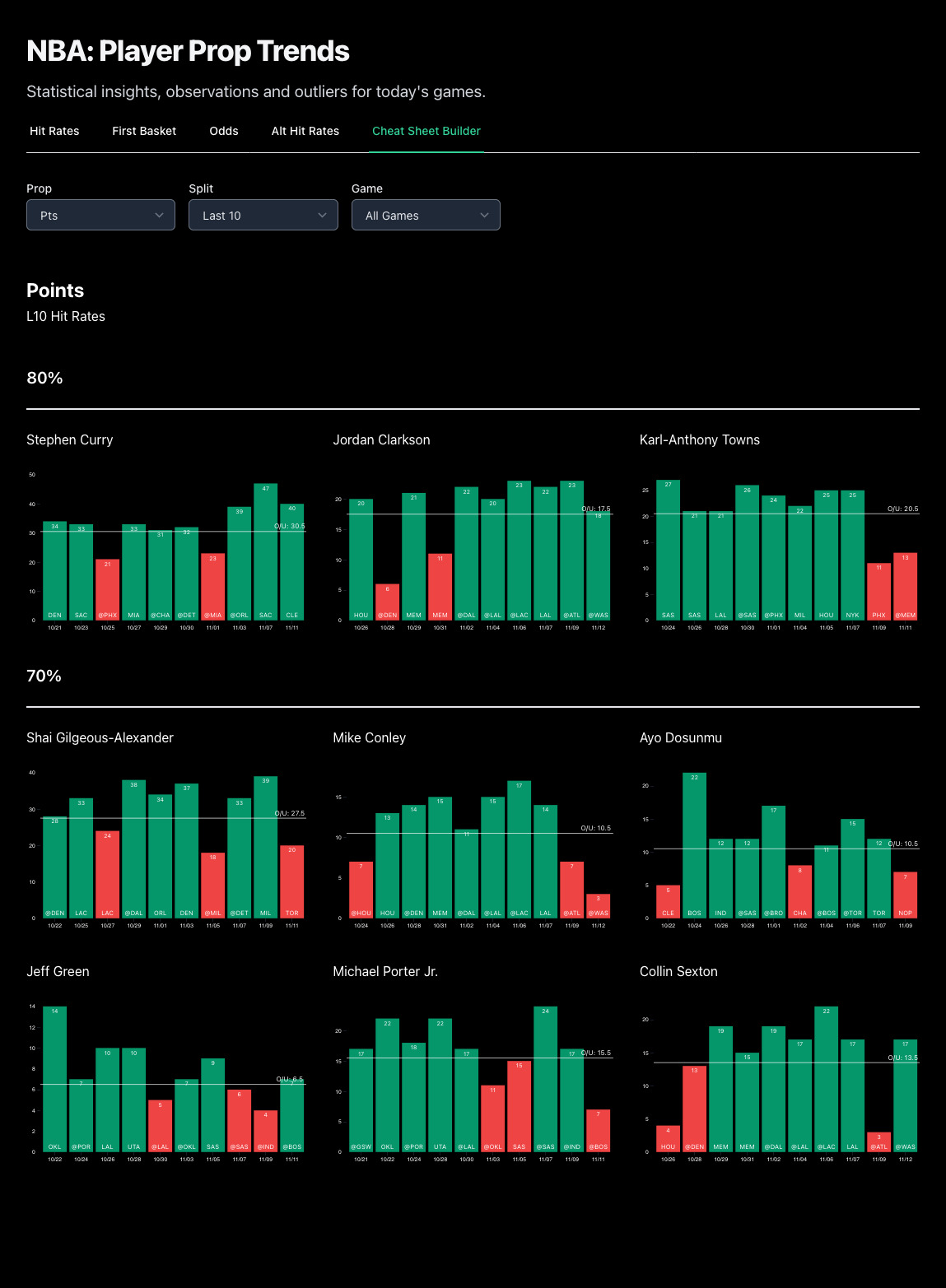
Task: Select Dosunmu's red 7-point bar vs NOP
Action: pos(906,895)
